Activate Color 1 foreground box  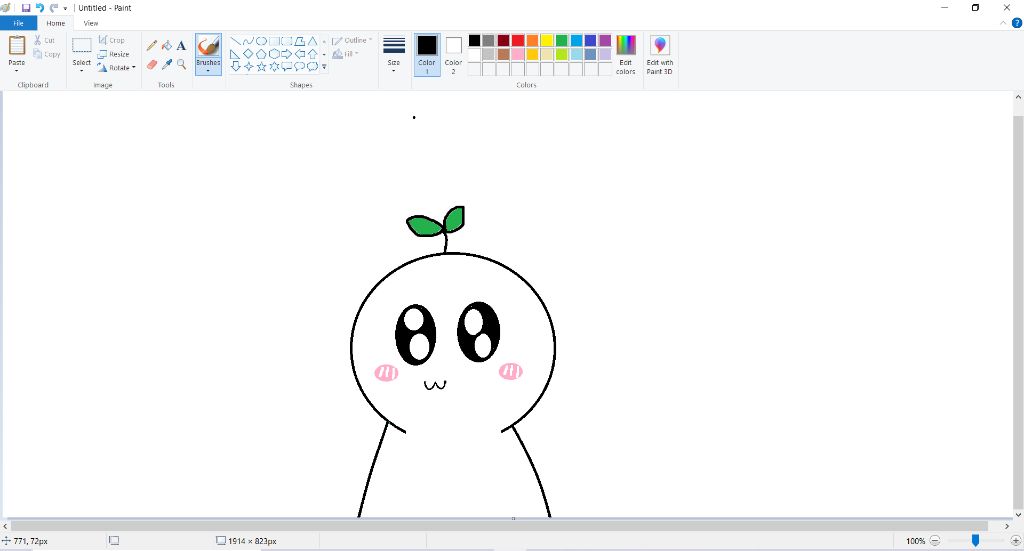coord(426,55)
